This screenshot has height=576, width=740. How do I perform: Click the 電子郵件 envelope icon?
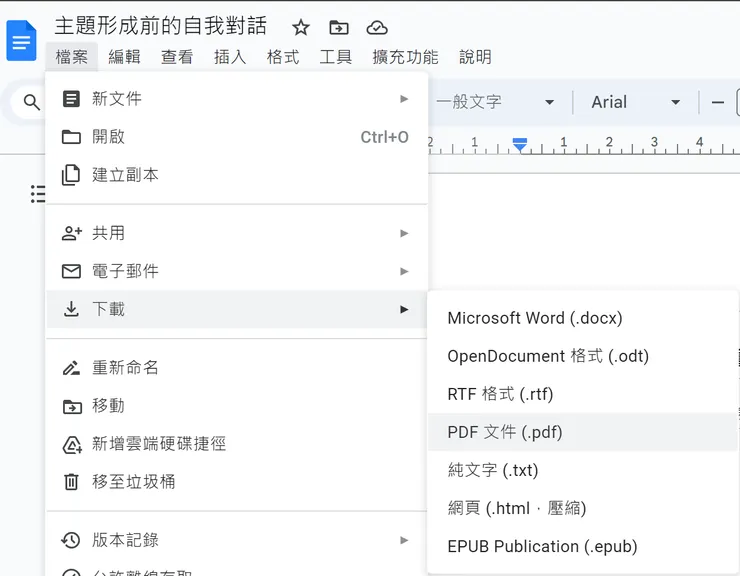click(71, 271)
